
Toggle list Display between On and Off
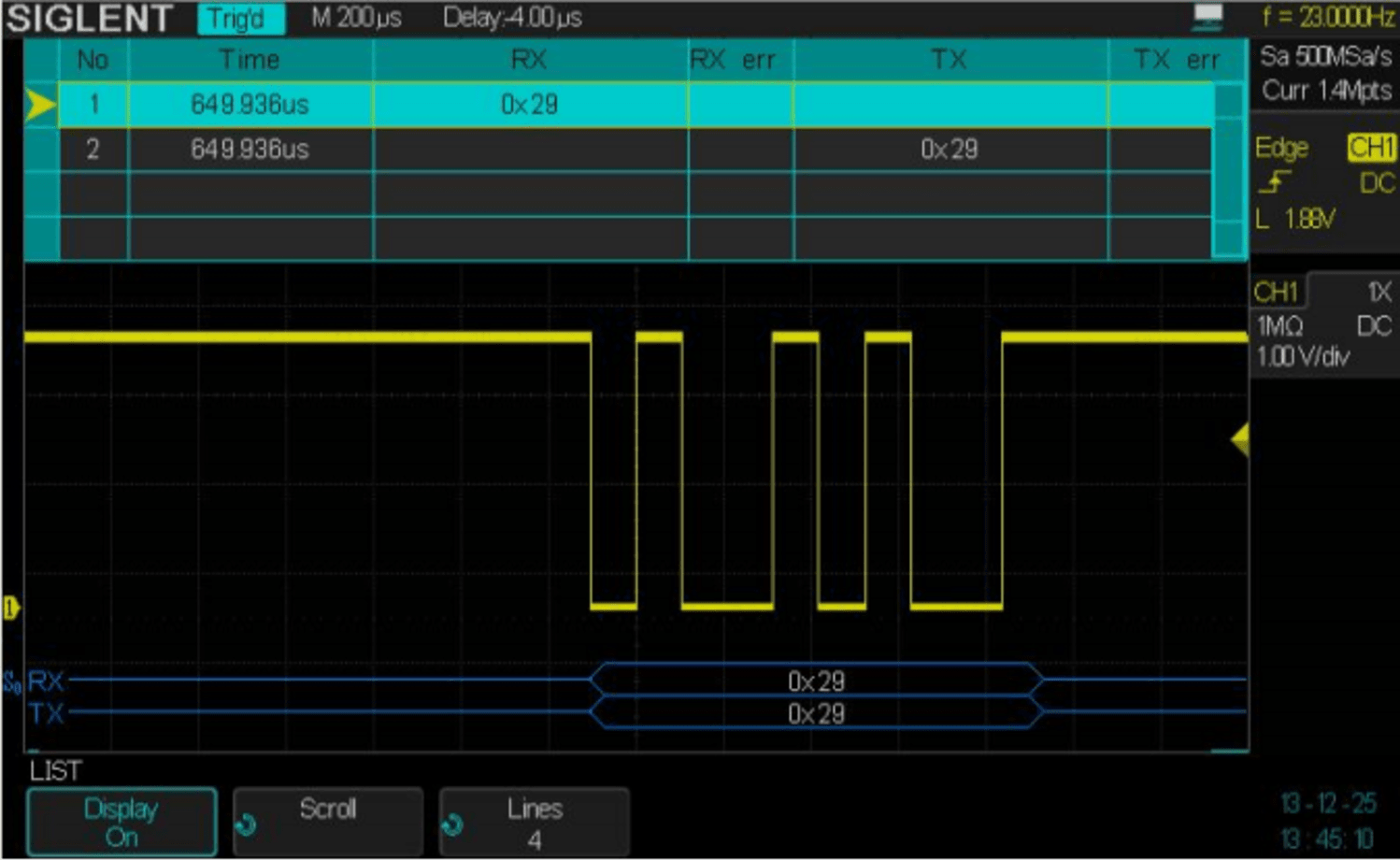(121, 820)
